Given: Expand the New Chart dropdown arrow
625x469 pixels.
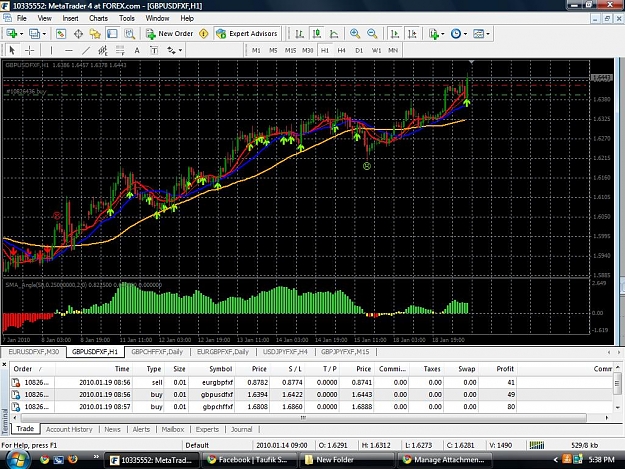Looking at the screenshot, I should (22, 34).
